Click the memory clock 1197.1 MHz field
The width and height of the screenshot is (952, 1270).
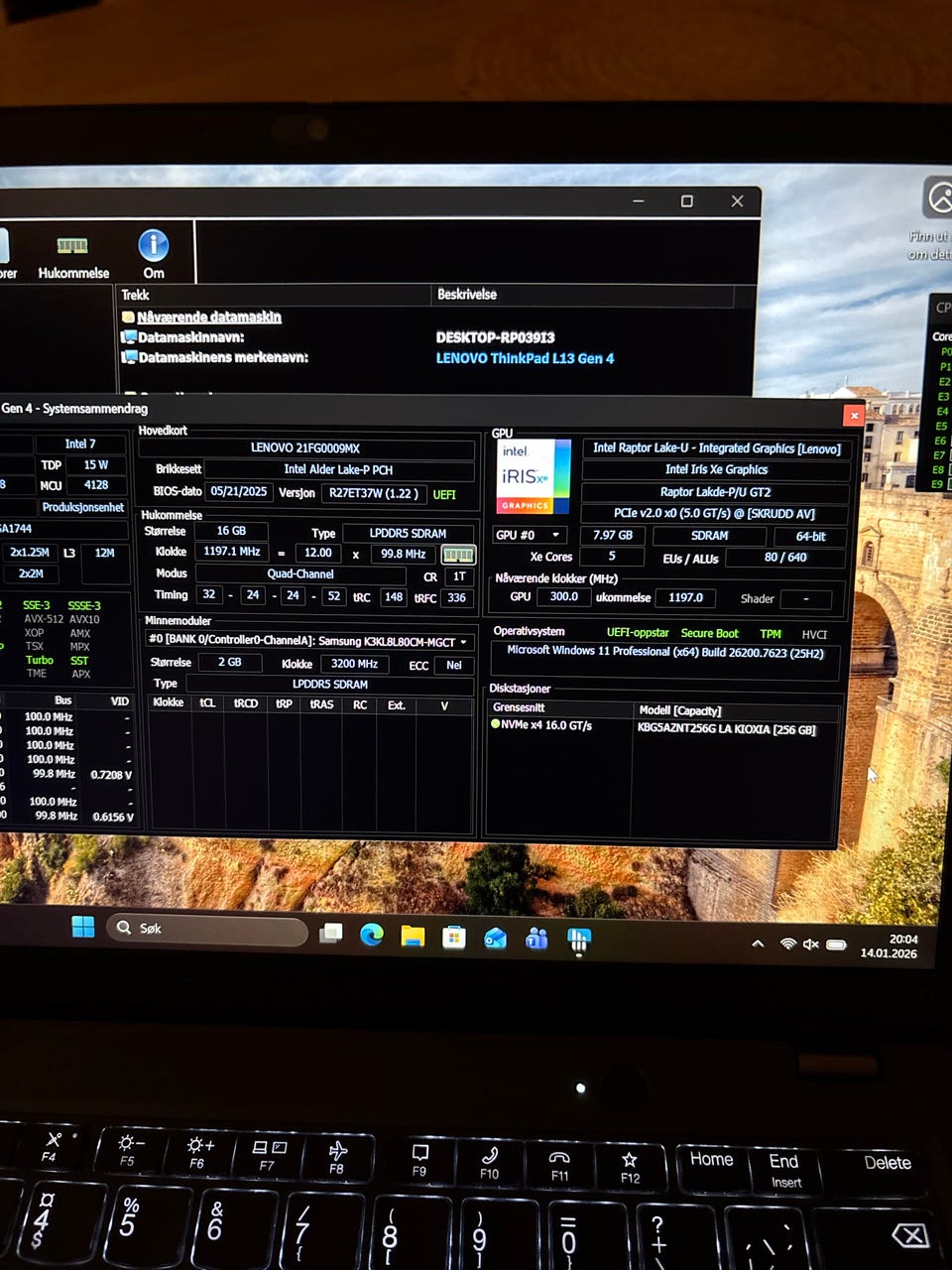(231, 552)
